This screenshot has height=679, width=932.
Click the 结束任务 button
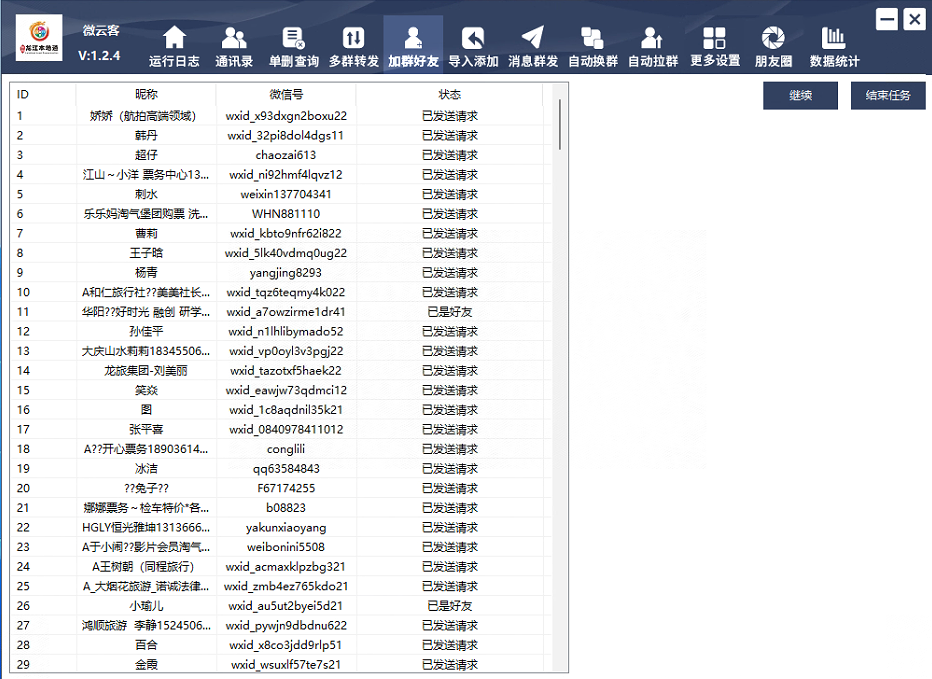tap(888, 96)
